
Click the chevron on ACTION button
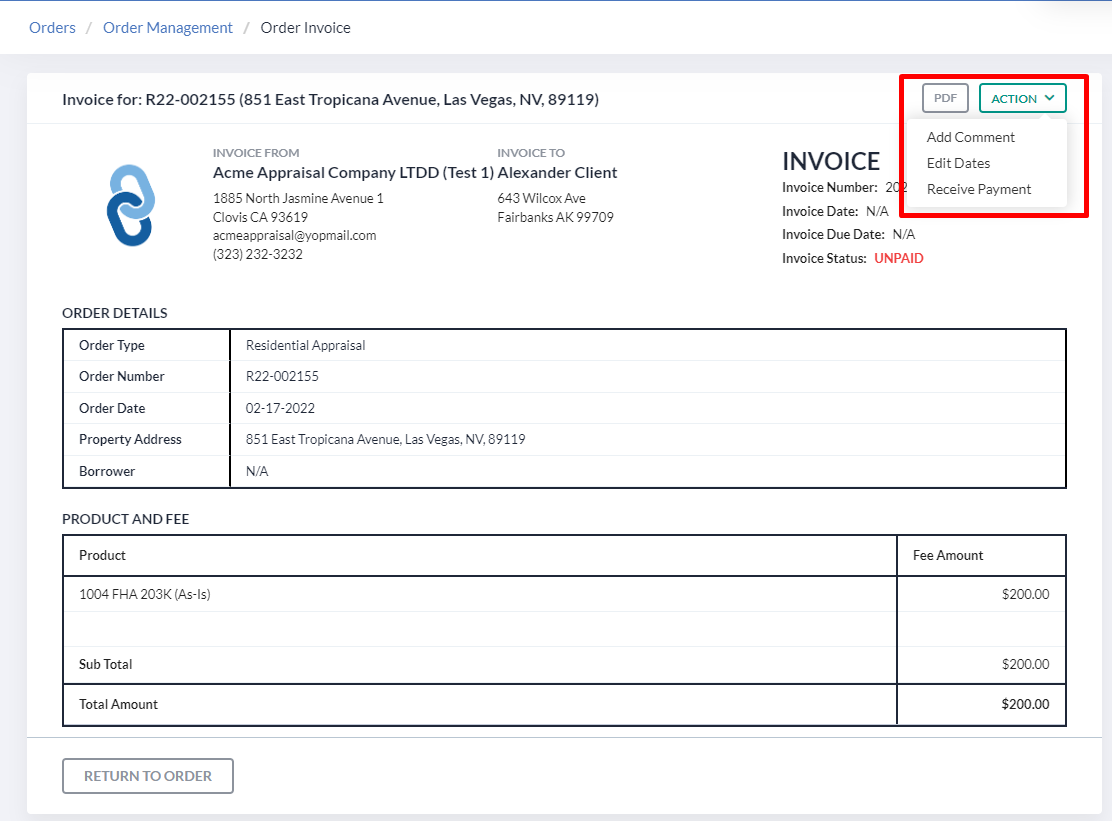point(1050,98)
